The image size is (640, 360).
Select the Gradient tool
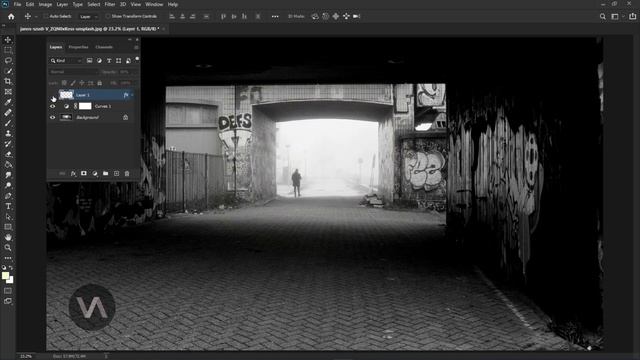[8, 164]
